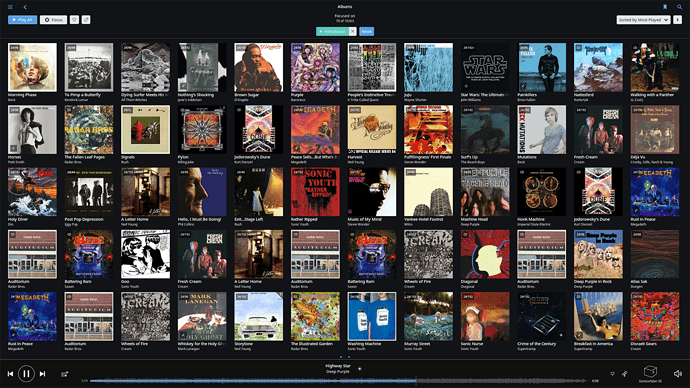Open search with the magnifier icon
The image size is (690, 388).
pos(679,7)
